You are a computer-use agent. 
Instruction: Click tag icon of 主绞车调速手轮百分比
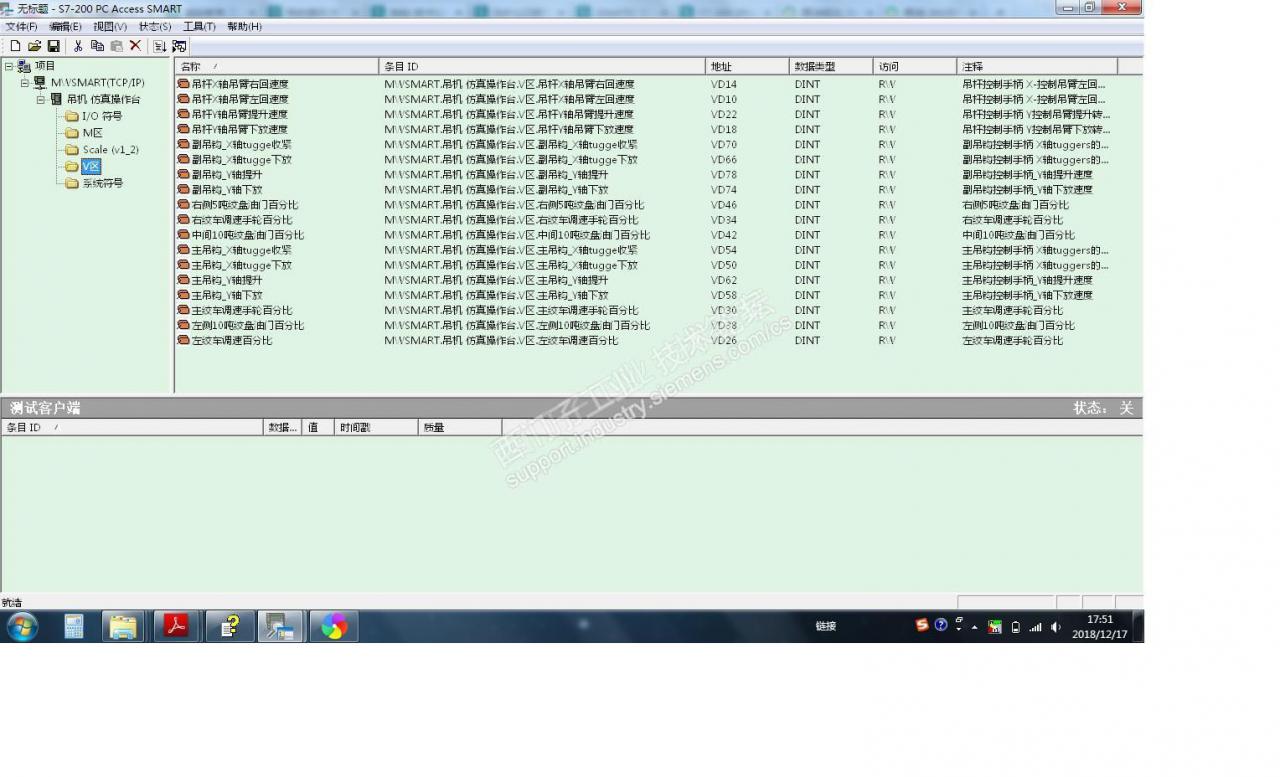(183, 310)
